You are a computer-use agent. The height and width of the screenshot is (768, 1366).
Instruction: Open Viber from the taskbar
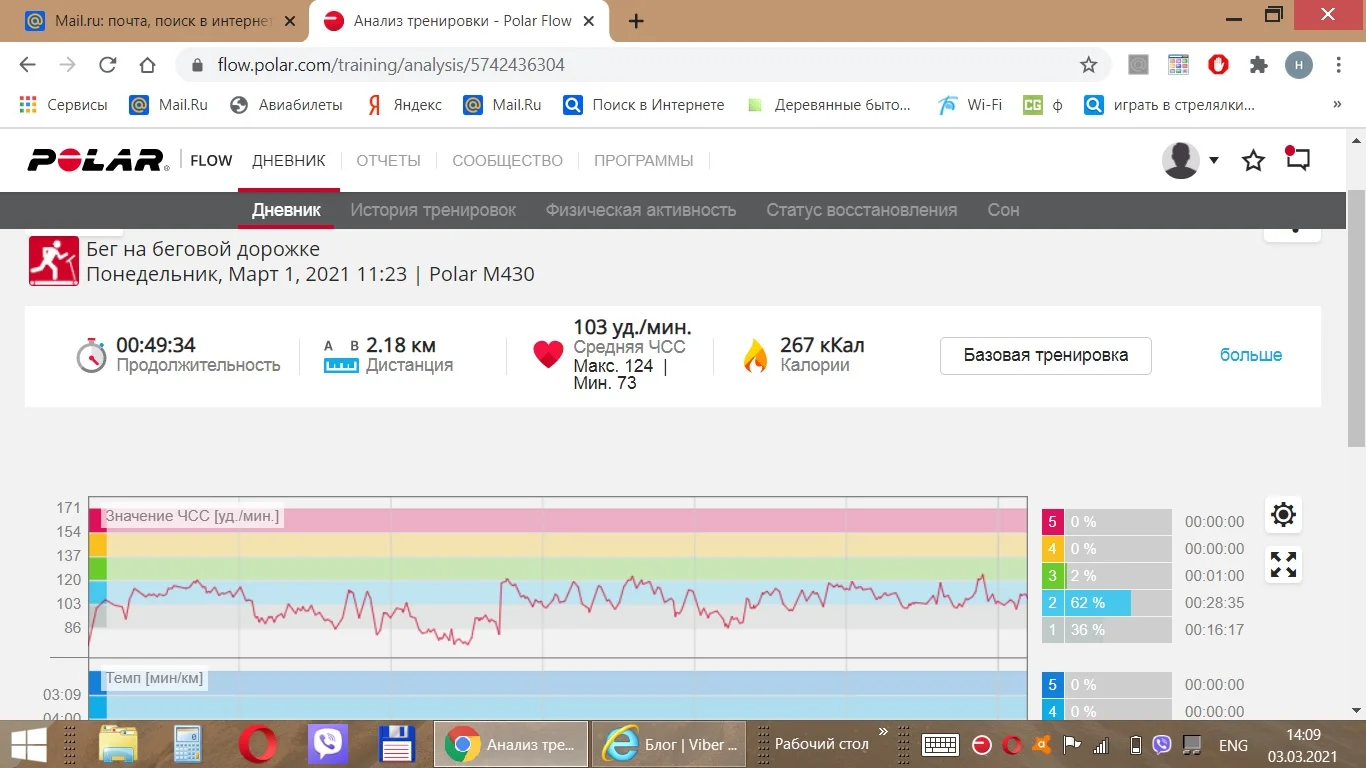[327, 744]
